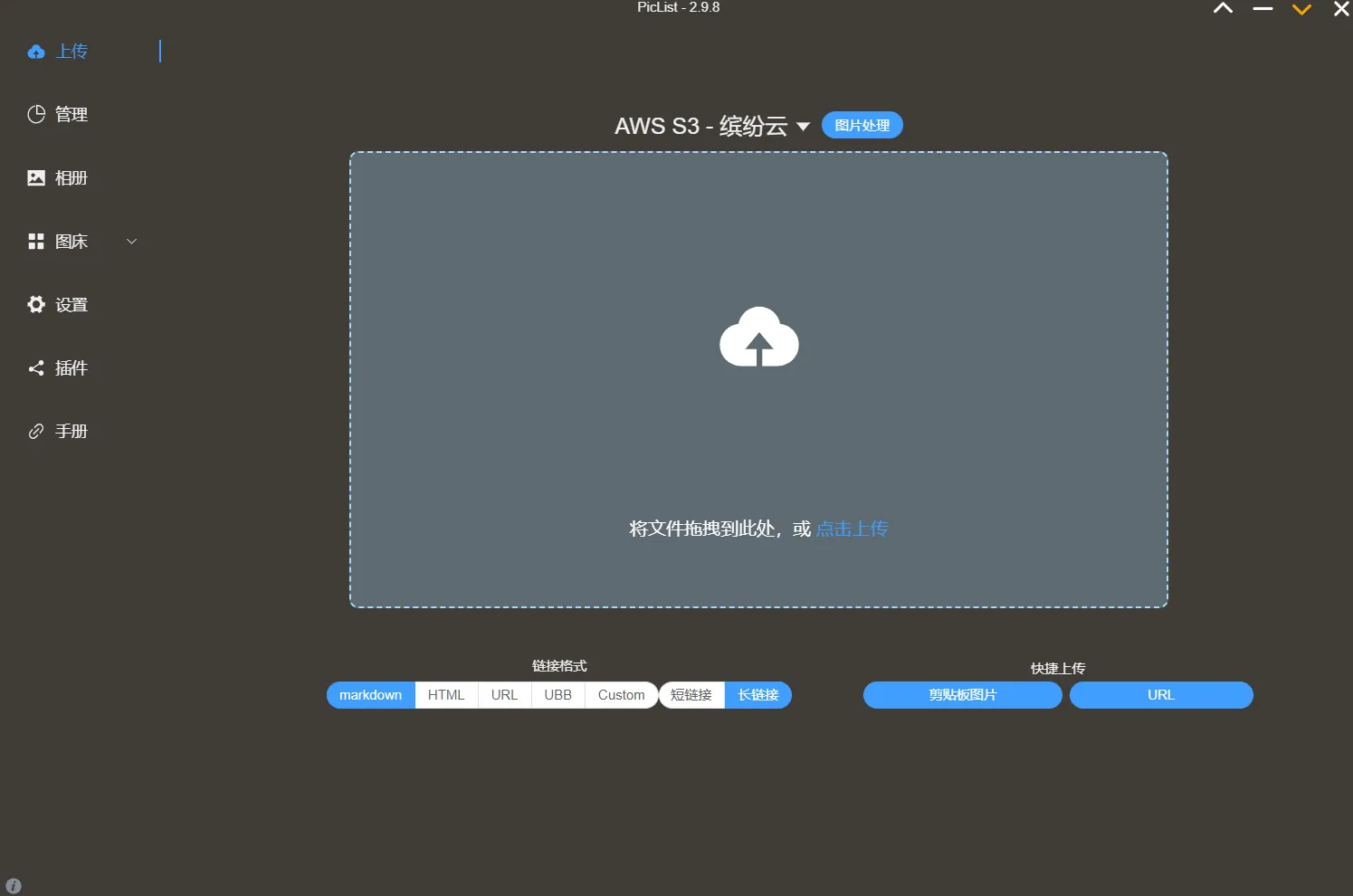The image size is (1353, 896).
Task: Select URL link format option
Action: (x=504, y=695)
